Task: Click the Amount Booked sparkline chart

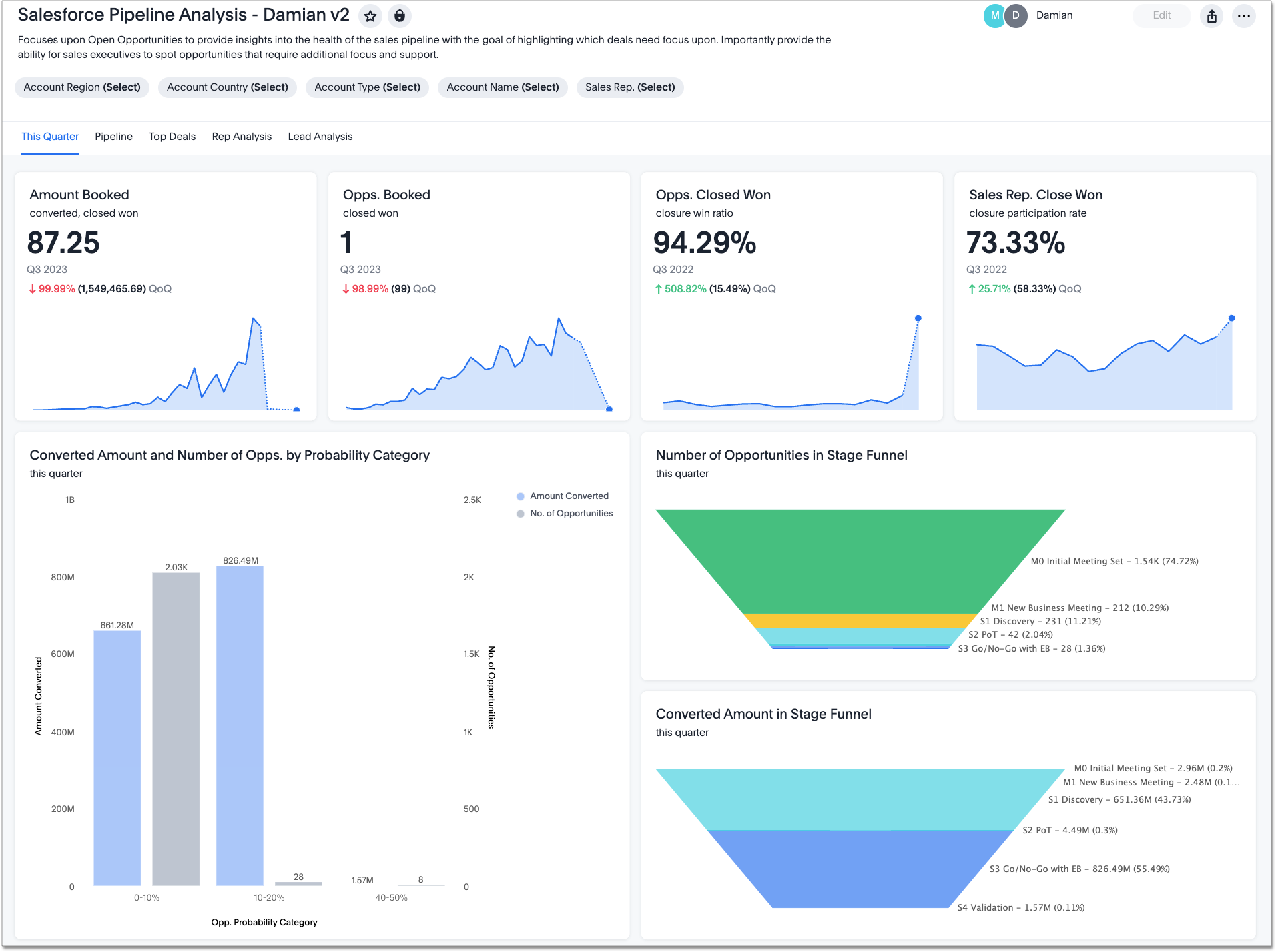Action: [166, 364]
